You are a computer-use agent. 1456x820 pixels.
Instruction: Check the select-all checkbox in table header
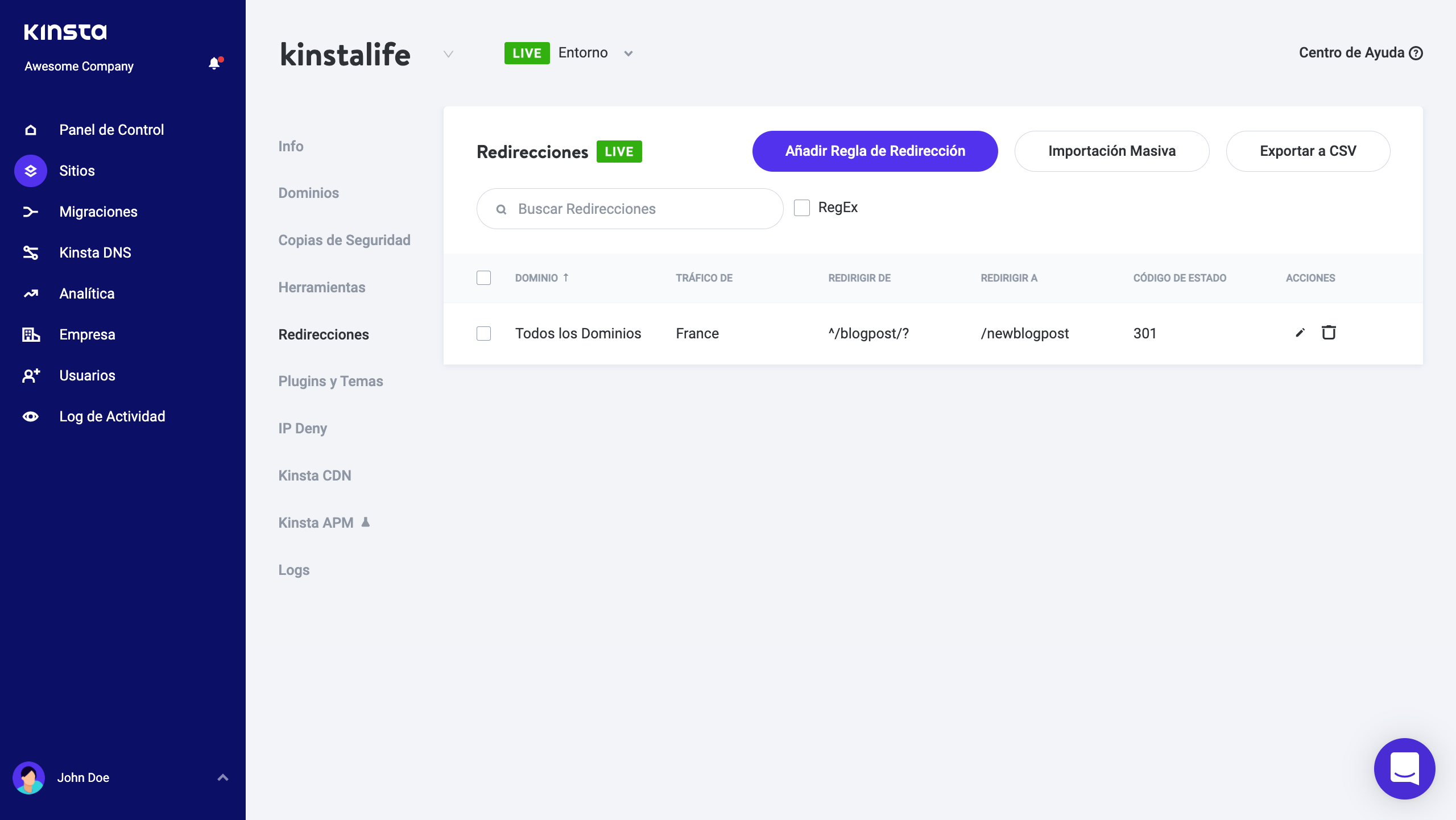click(x=483, y=278)
